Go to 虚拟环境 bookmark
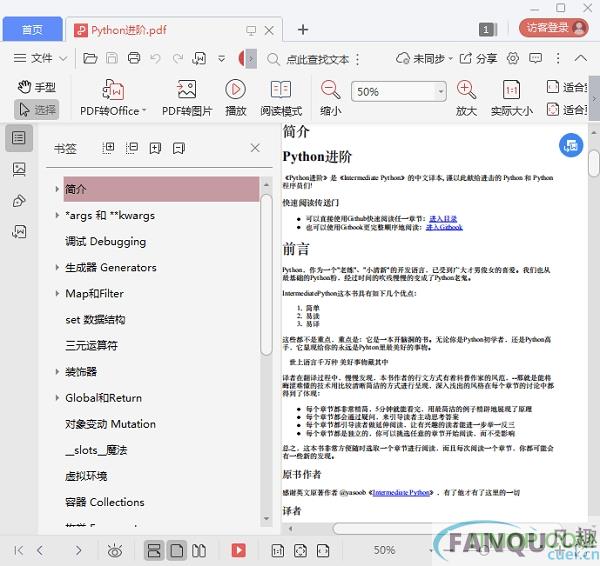600x566 pixels. pos(86,476)
